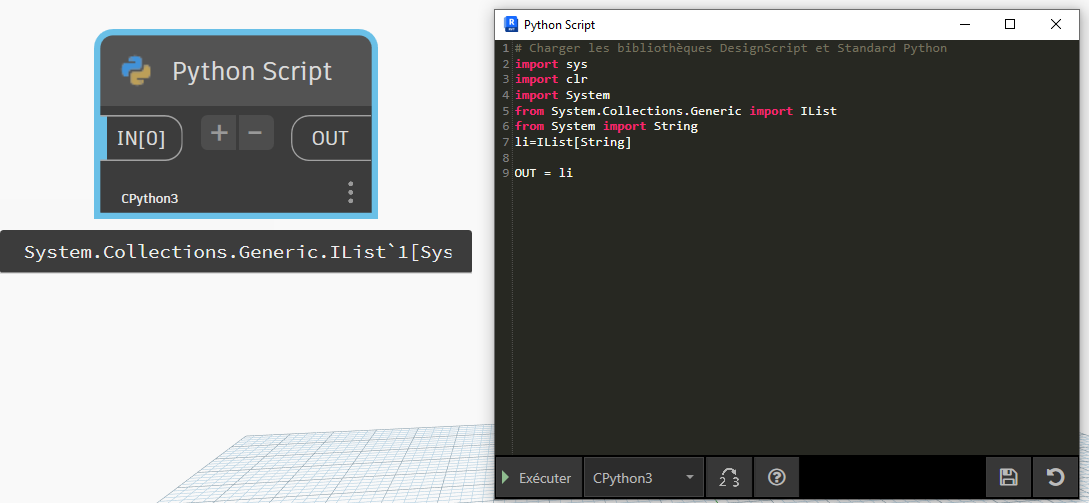Click the OUT output port
This screenshot has height=503, width=1089.
(x=330, y=138)
